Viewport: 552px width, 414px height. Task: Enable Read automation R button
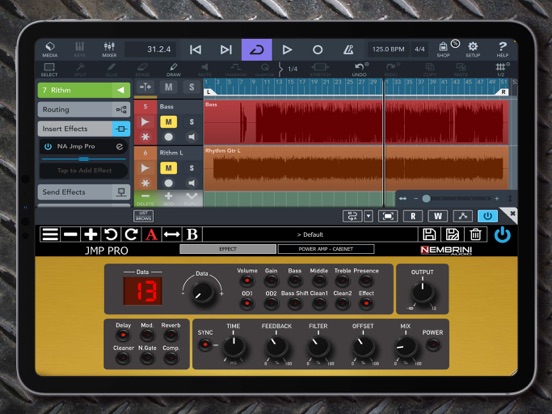[x=413, y=216]
